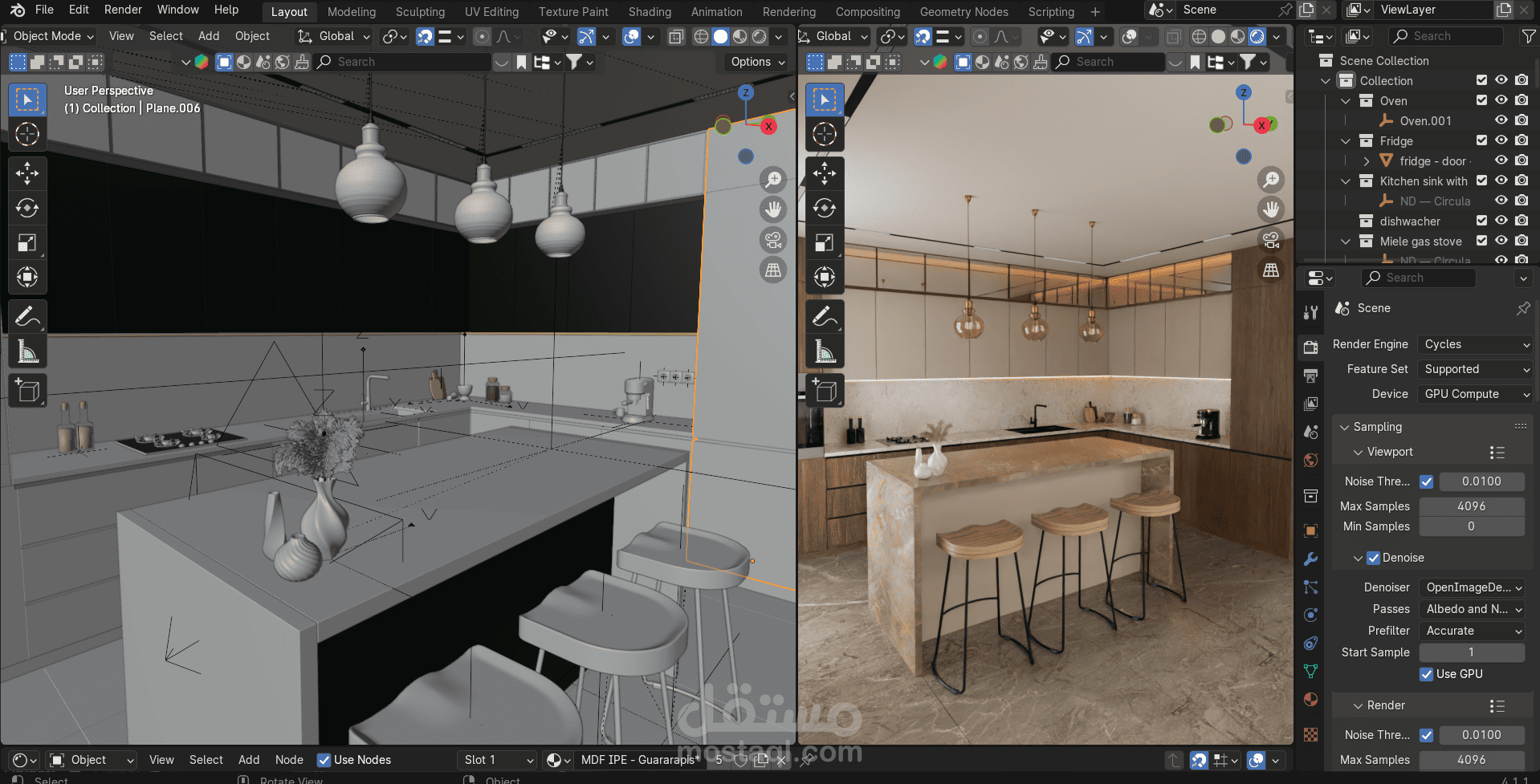Open the Render menu

(123, 10)
